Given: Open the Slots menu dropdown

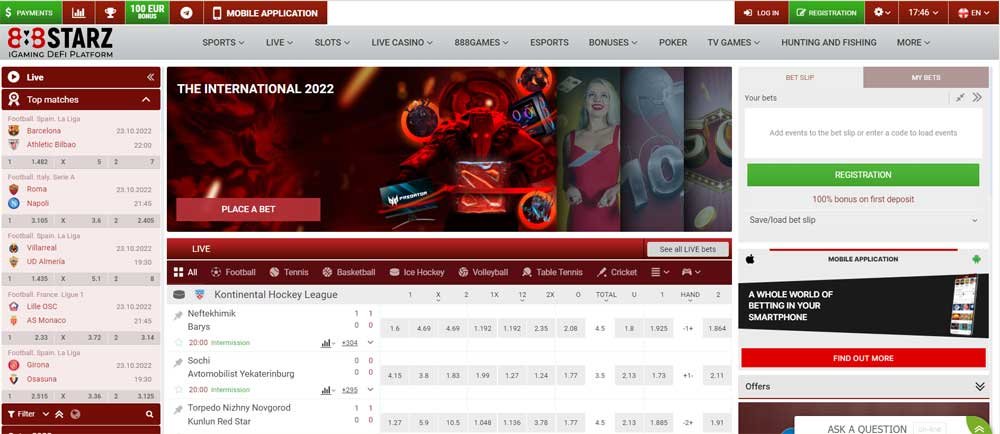Looking at the screenshot, I should (332, 43).
